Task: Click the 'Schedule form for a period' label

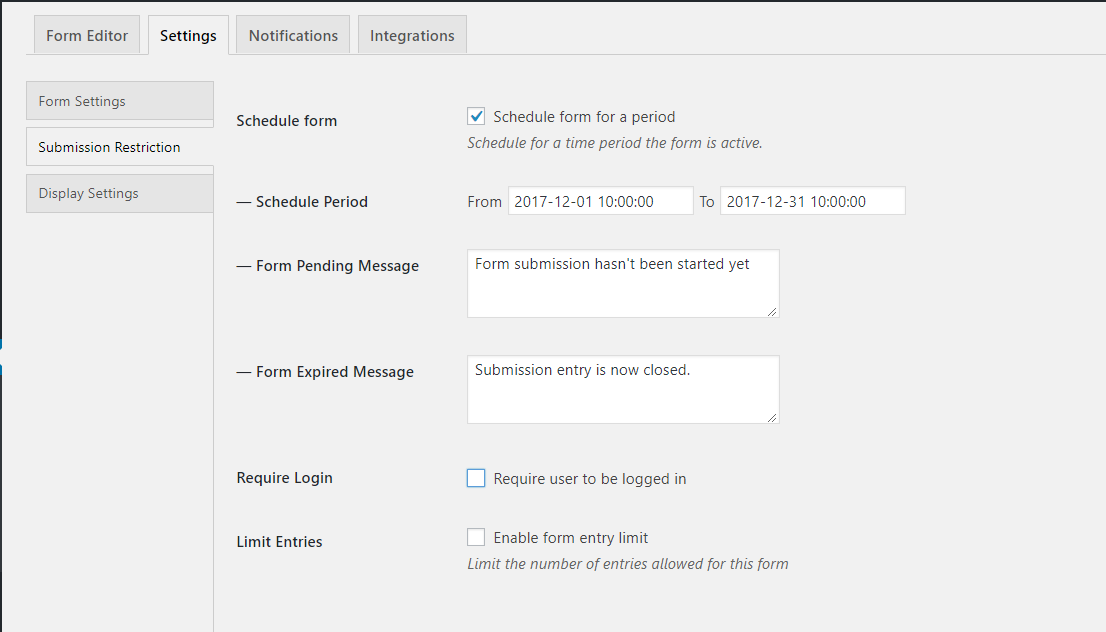Action: point(584,116)
